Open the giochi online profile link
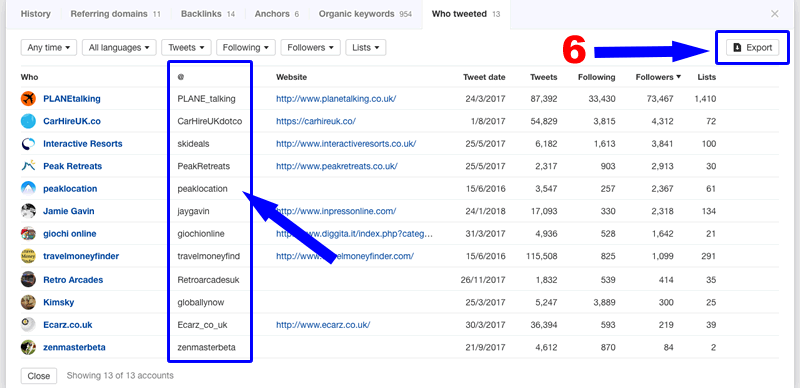800x388 pixels. tap(70, 233)
